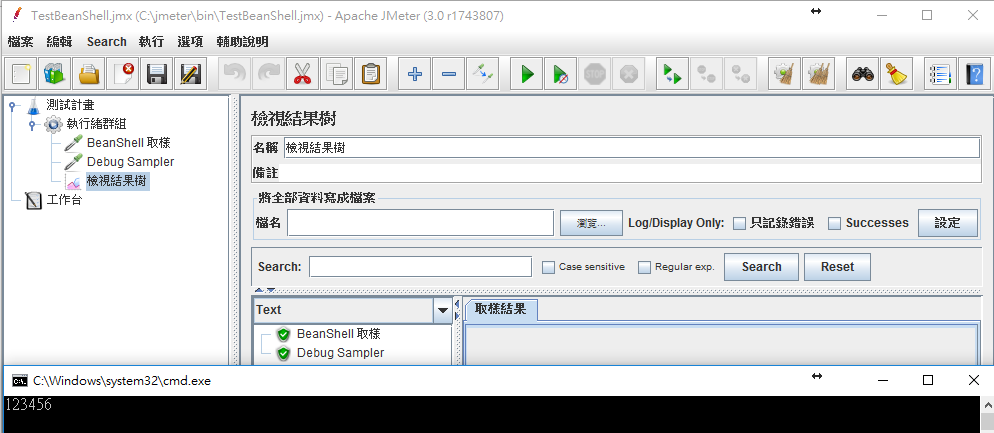Enable 只記錄錯誤 checkbox
The width and height of the screenshot is (994, 433).
[739, 223]
